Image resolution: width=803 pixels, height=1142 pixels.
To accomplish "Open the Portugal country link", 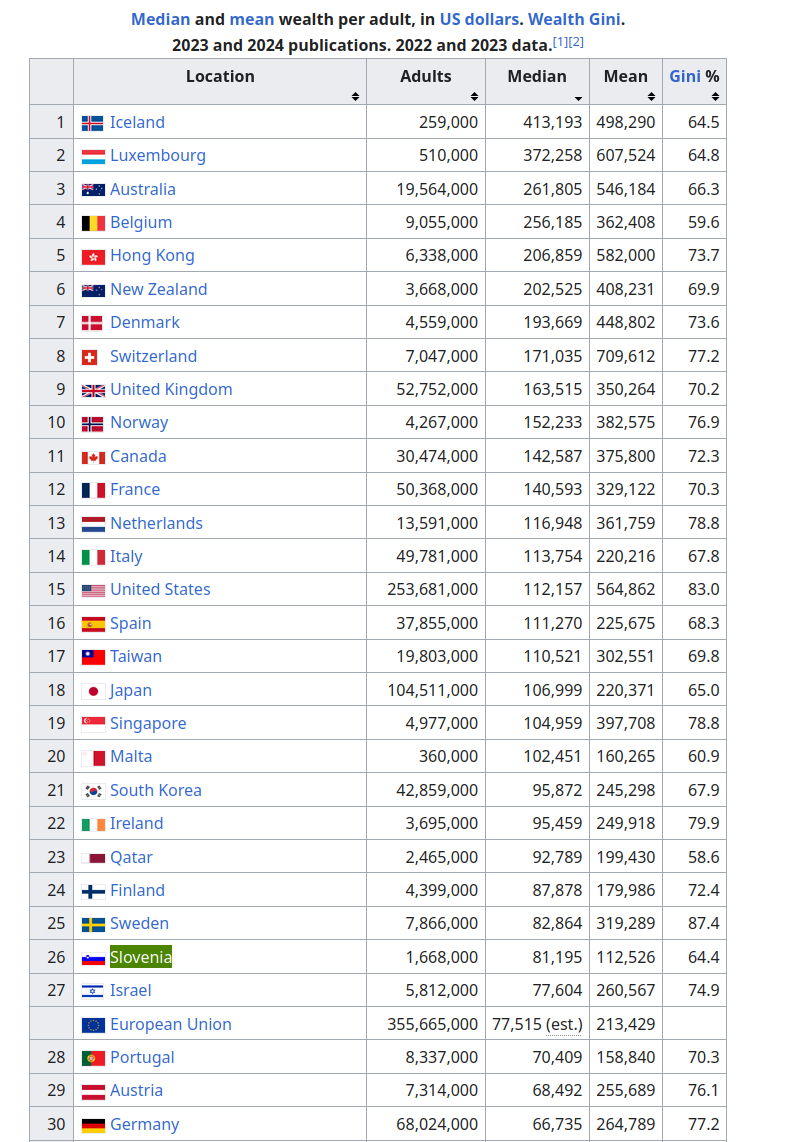I will [x=142, y=1058].
